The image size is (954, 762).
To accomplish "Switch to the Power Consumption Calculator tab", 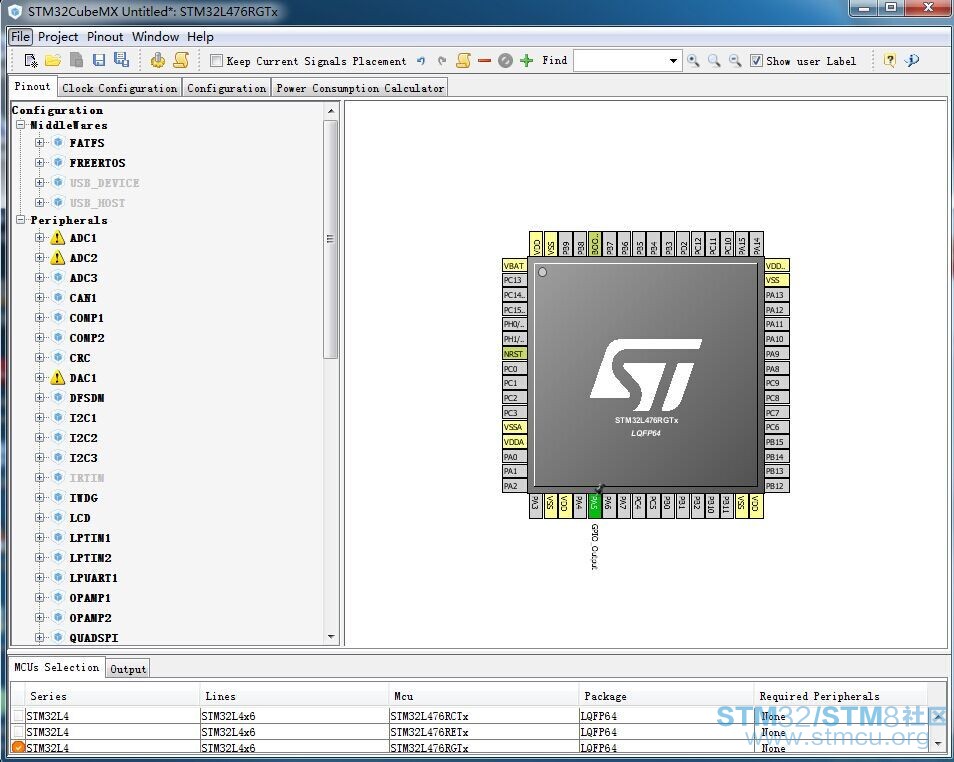I will (360, 88).
